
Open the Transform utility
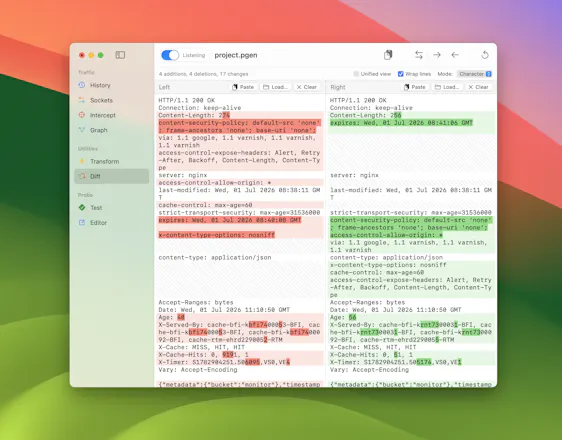[x=112, y=162]
